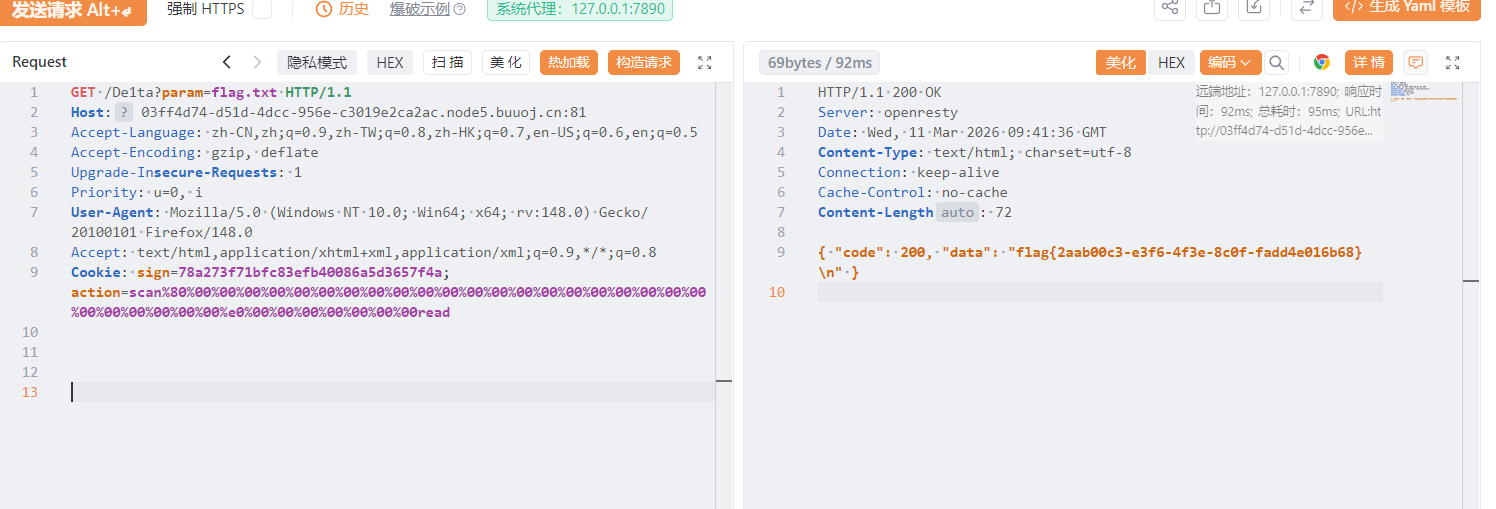Image resolution: width=1496 pixels, height=509 pixels.
Task: Click the import download icon
Action: [1253, 7]
